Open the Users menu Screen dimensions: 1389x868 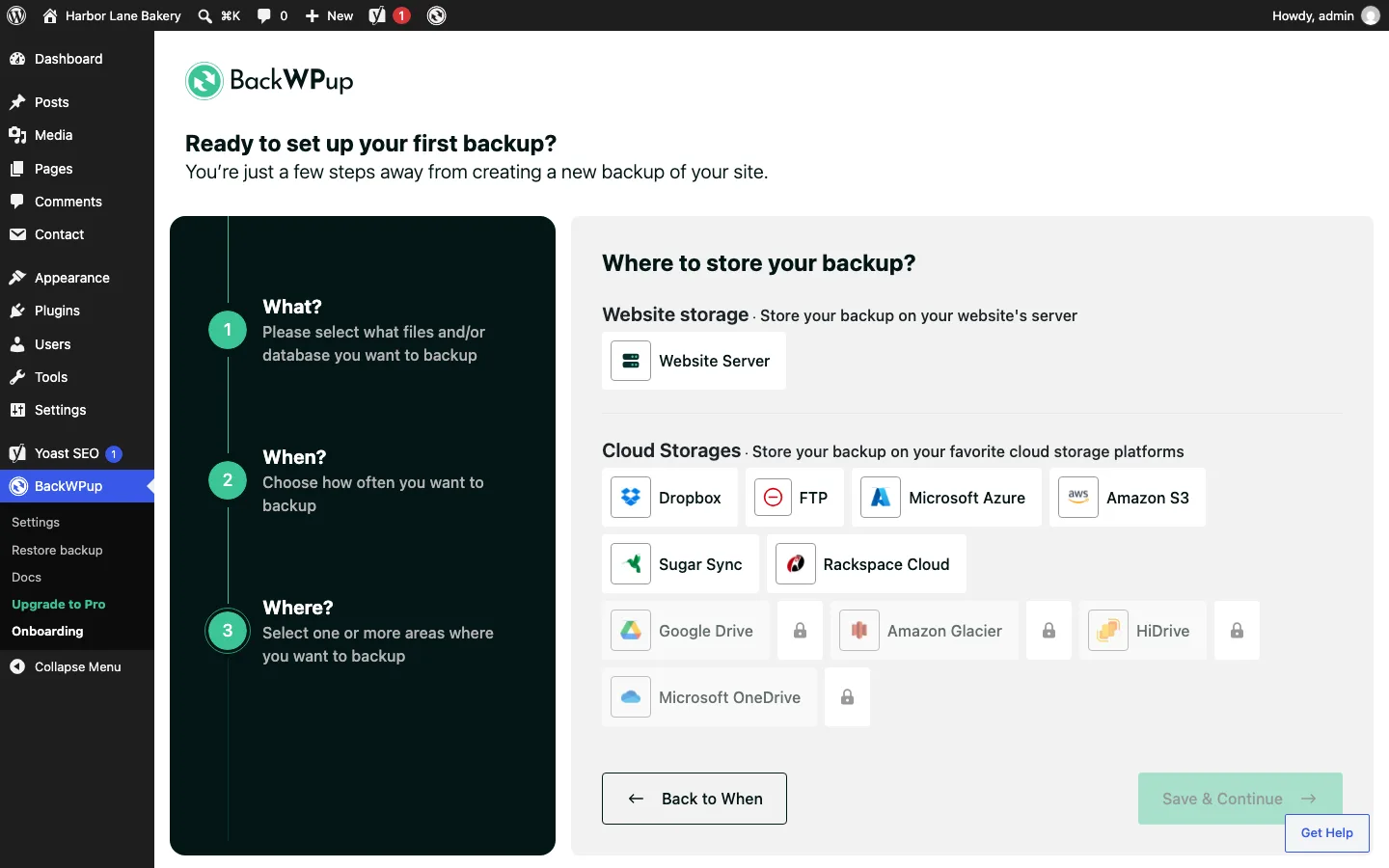point(77,344)
